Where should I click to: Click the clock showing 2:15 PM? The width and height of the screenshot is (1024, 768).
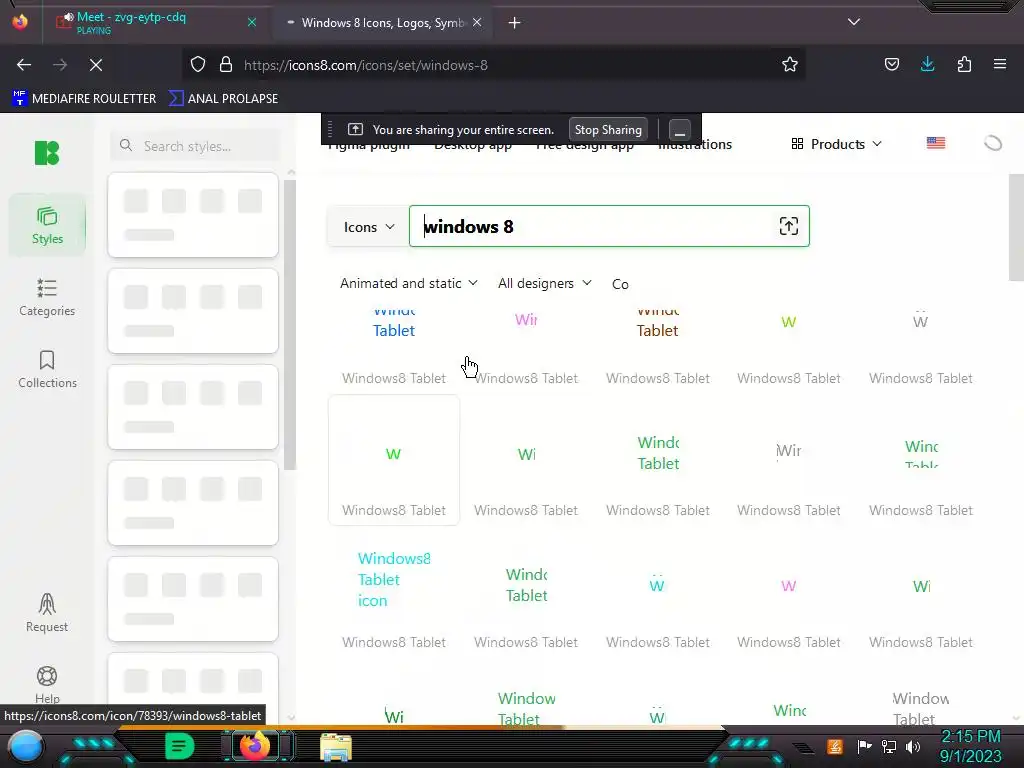970,737
